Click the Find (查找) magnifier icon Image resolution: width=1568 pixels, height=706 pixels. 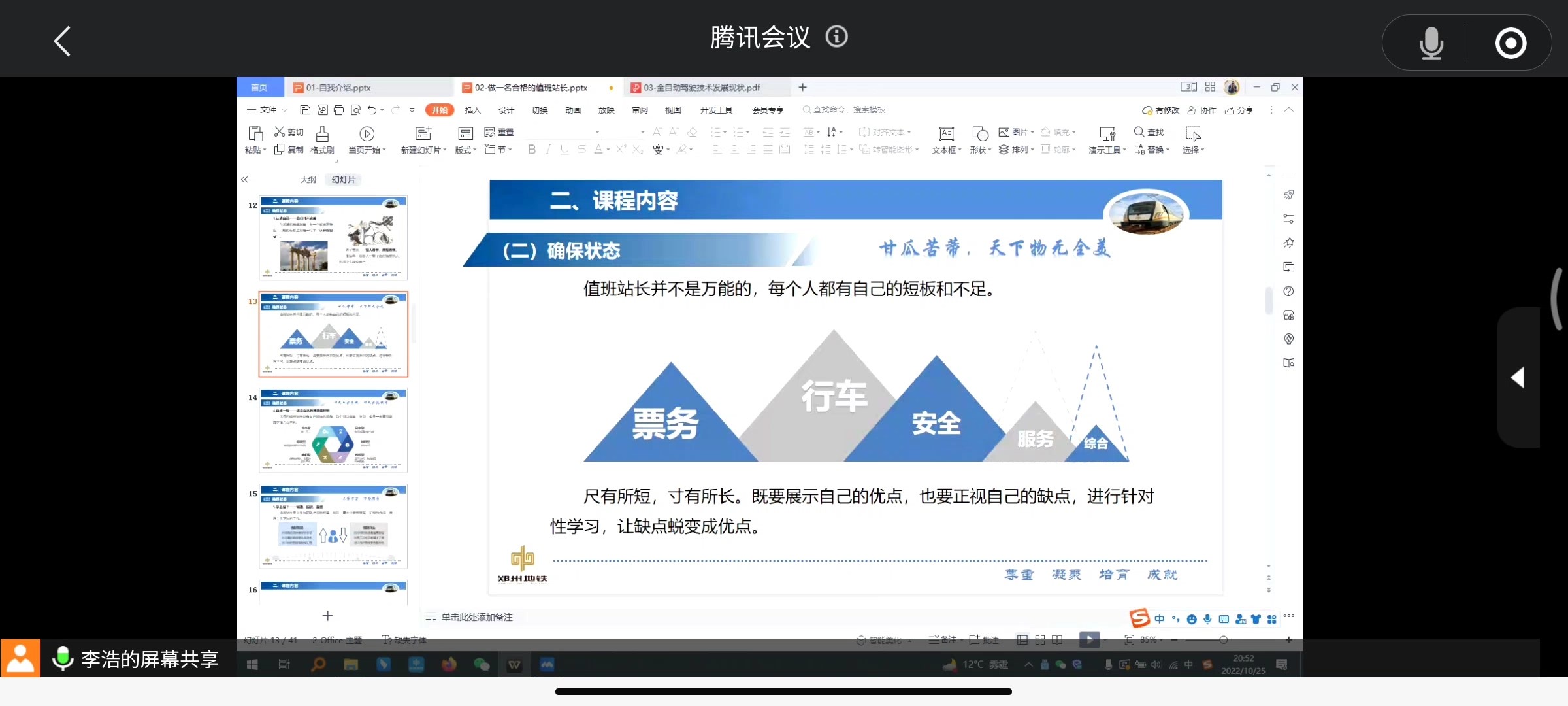tap(1139, 132)
